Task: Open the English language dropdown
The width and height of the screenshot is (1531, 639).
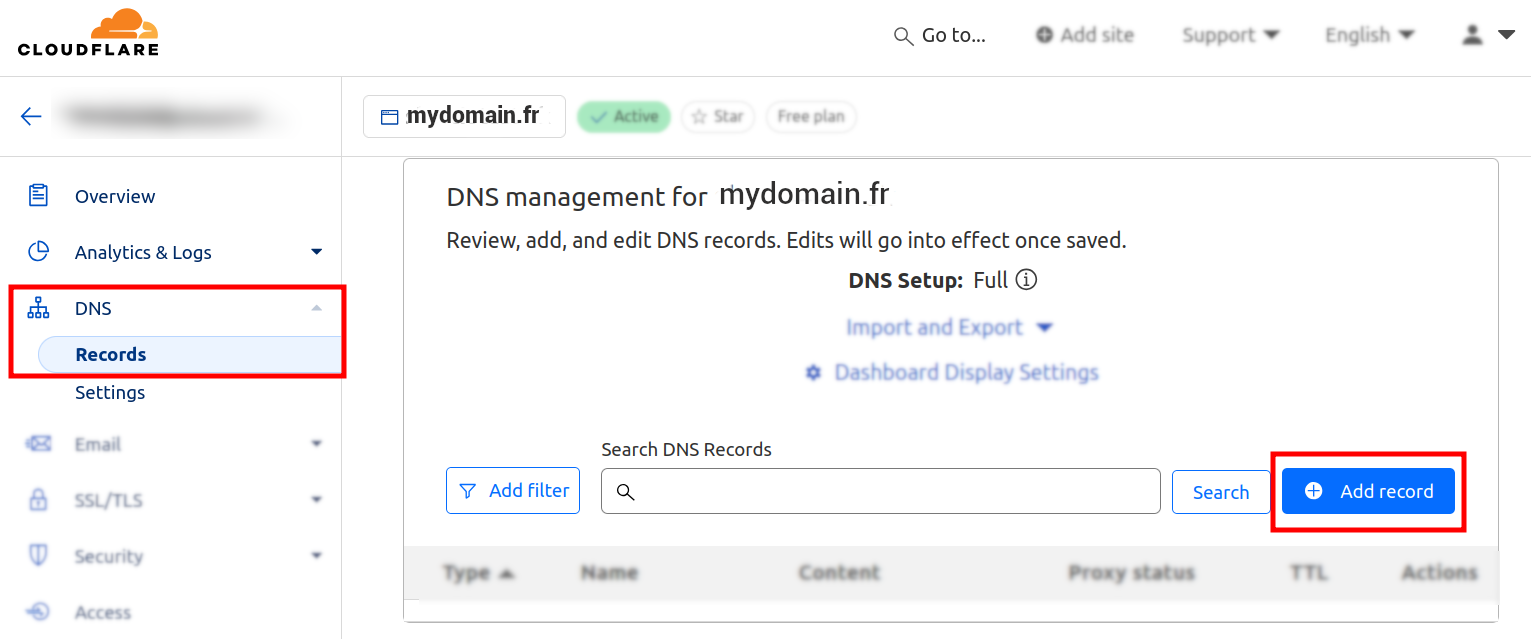Action: click(1369, 35)
